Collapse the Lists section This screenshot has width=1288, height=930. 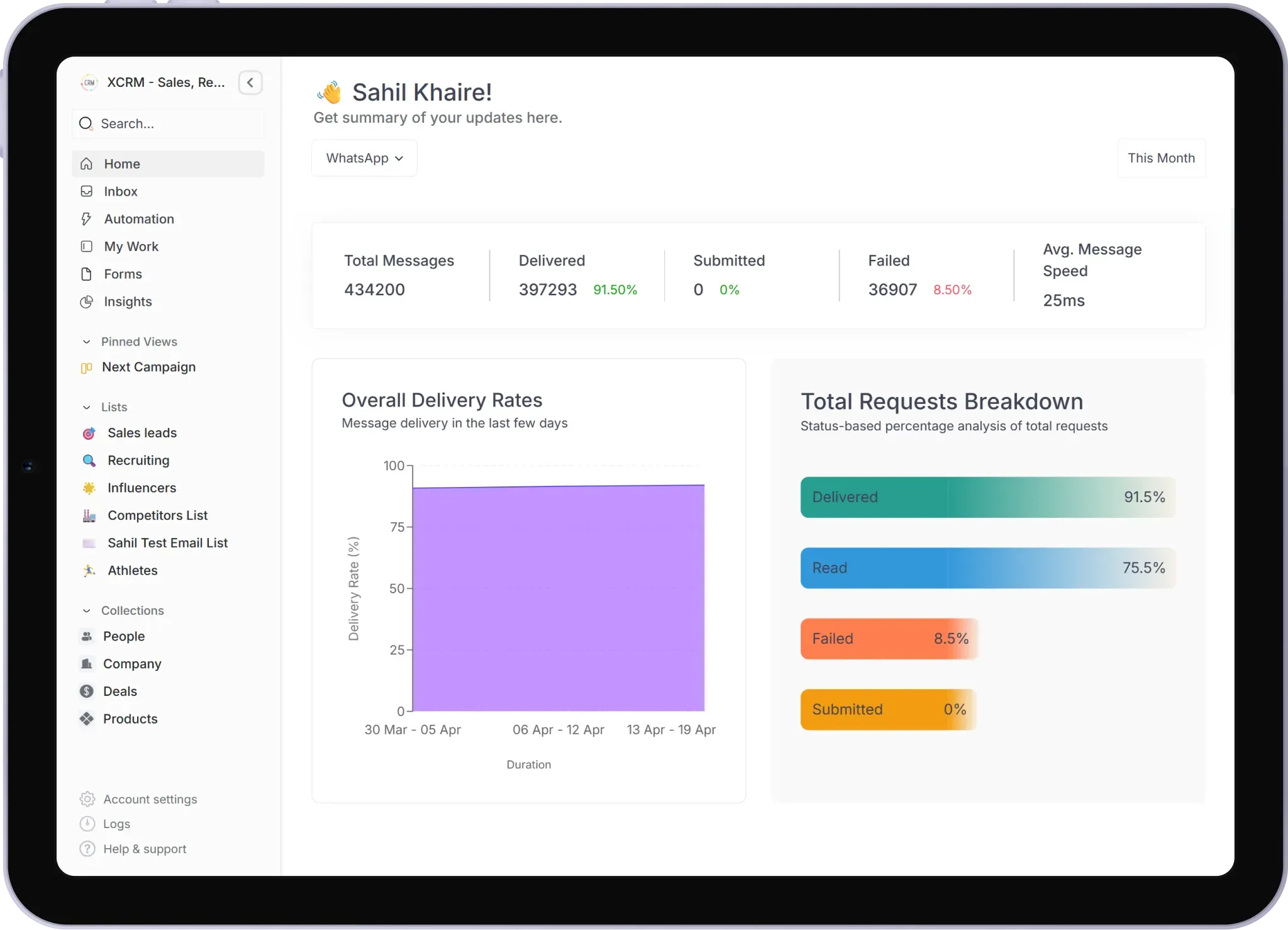pos(86,407)
